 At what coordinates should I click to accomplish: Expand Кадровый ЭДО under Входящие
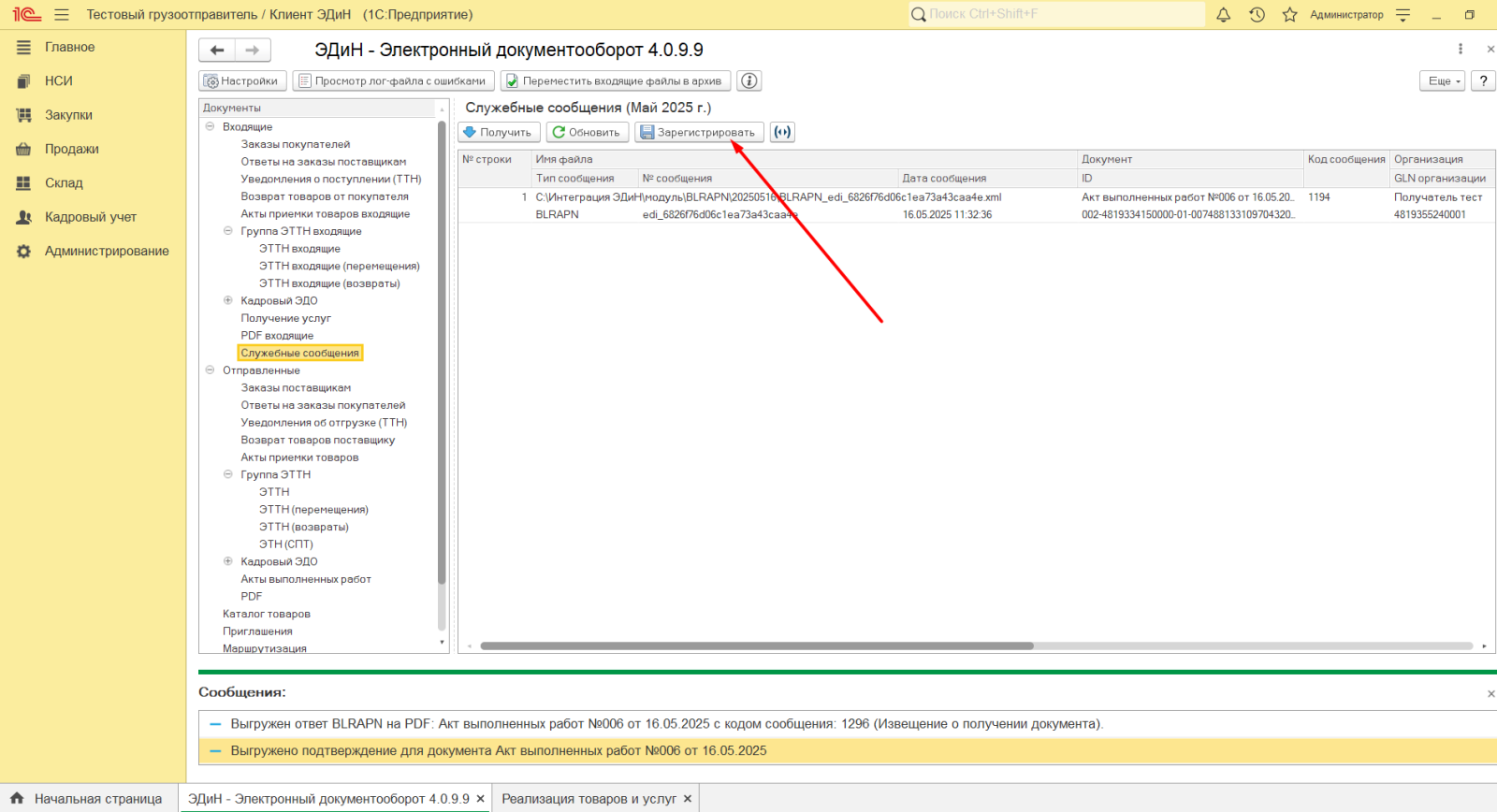point(227,300)
